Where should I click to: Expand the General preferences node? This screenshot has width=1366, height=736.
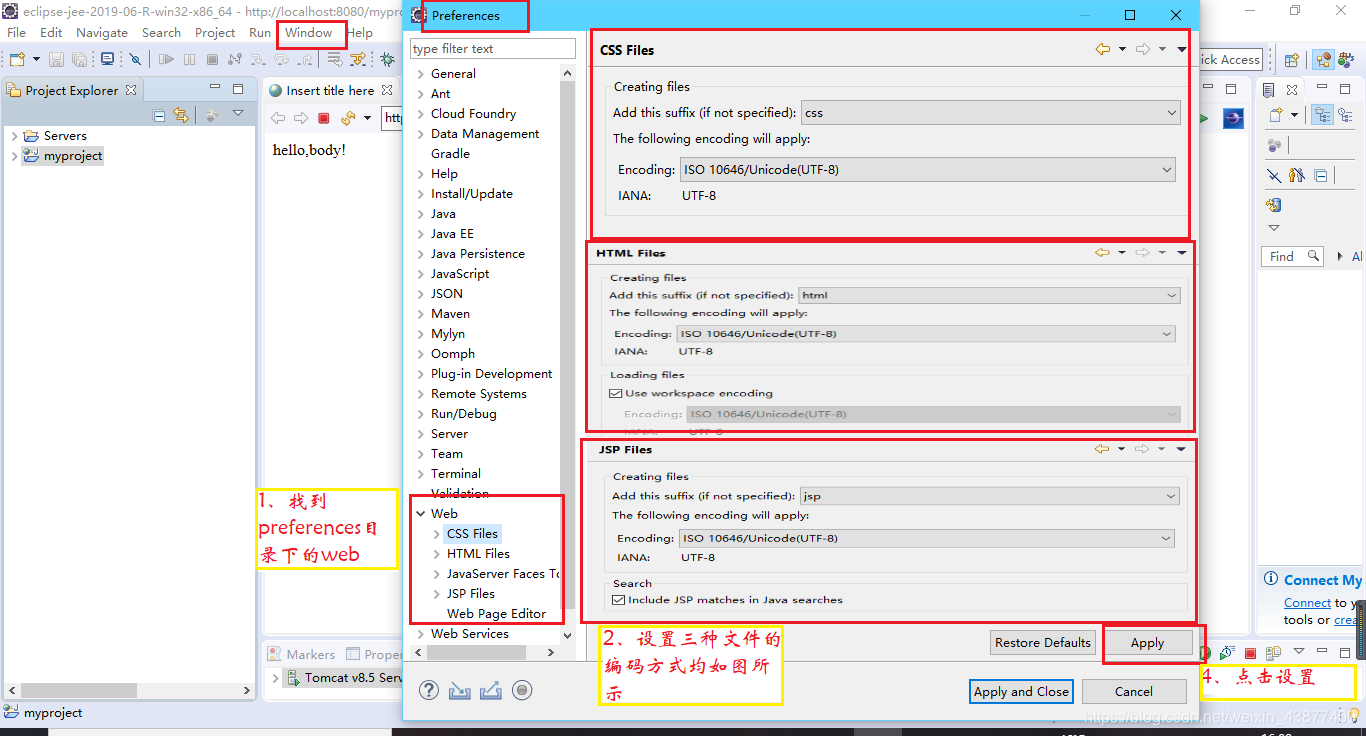tap(421, 74)
